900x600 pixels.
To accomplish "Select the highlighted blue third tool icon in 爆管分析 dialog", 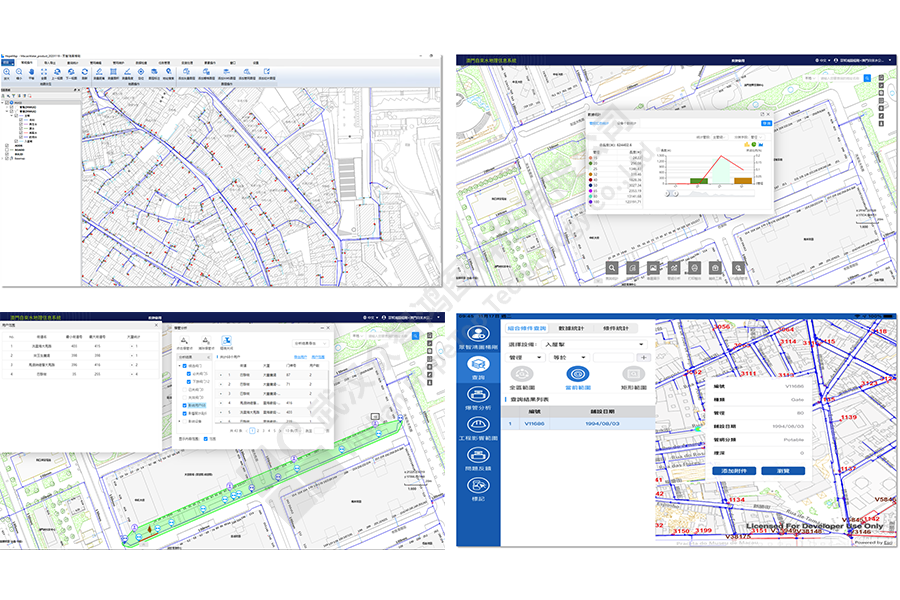I will click(227, 341).
